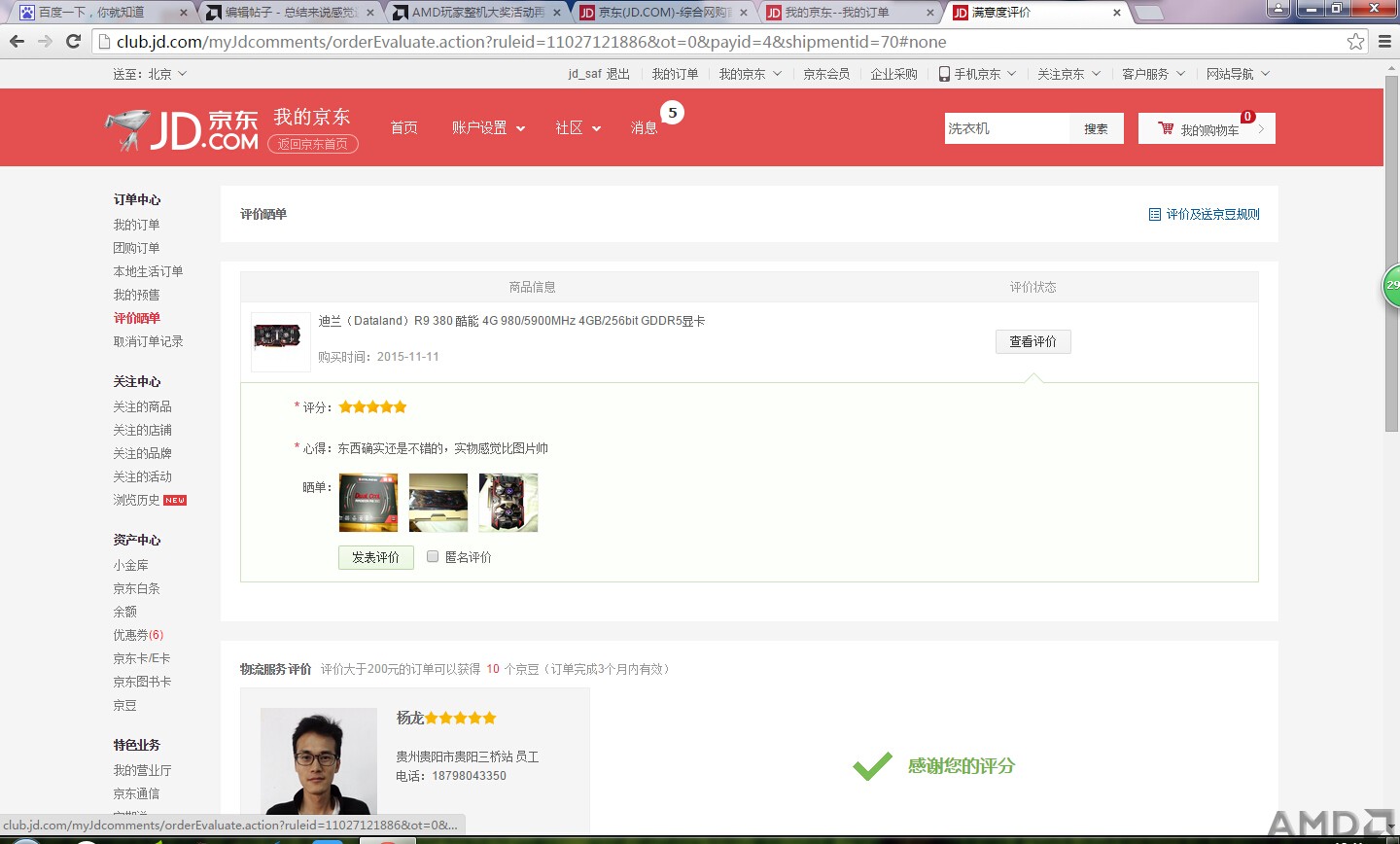Open 我的订单 in the sidebar
This screenshot has width=1400, height=844.
[x=136, y=225]
